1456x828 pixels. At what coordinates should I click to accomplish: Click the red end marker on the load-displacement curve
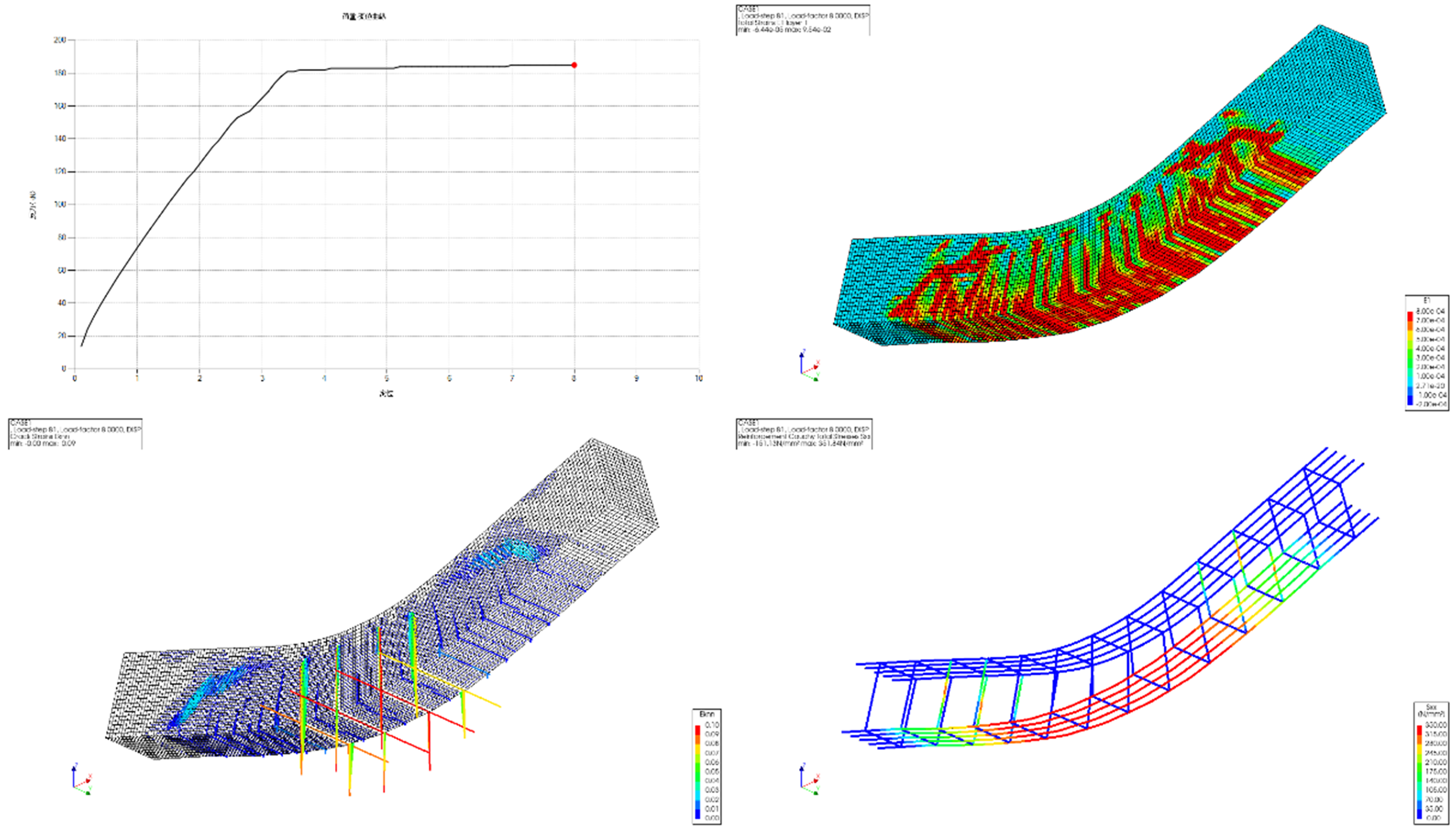[574, 65]
